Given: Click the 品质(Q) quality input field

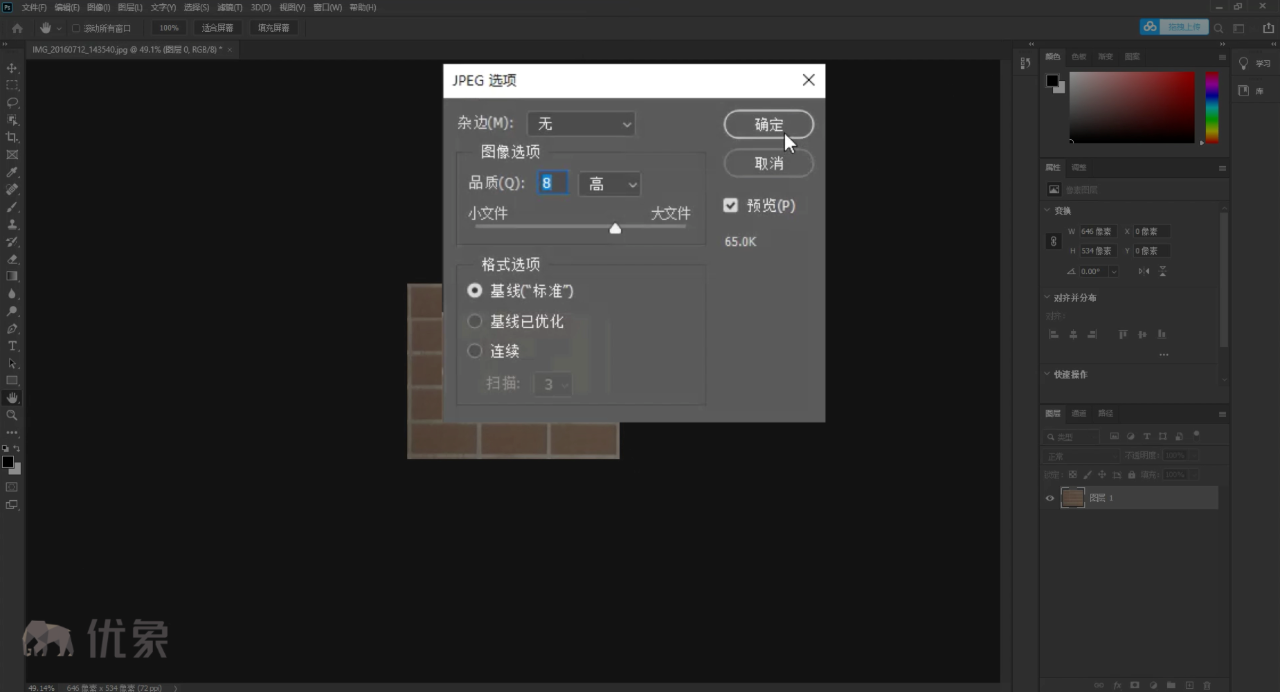Looking at the screenshot, I should click(552, 184).
